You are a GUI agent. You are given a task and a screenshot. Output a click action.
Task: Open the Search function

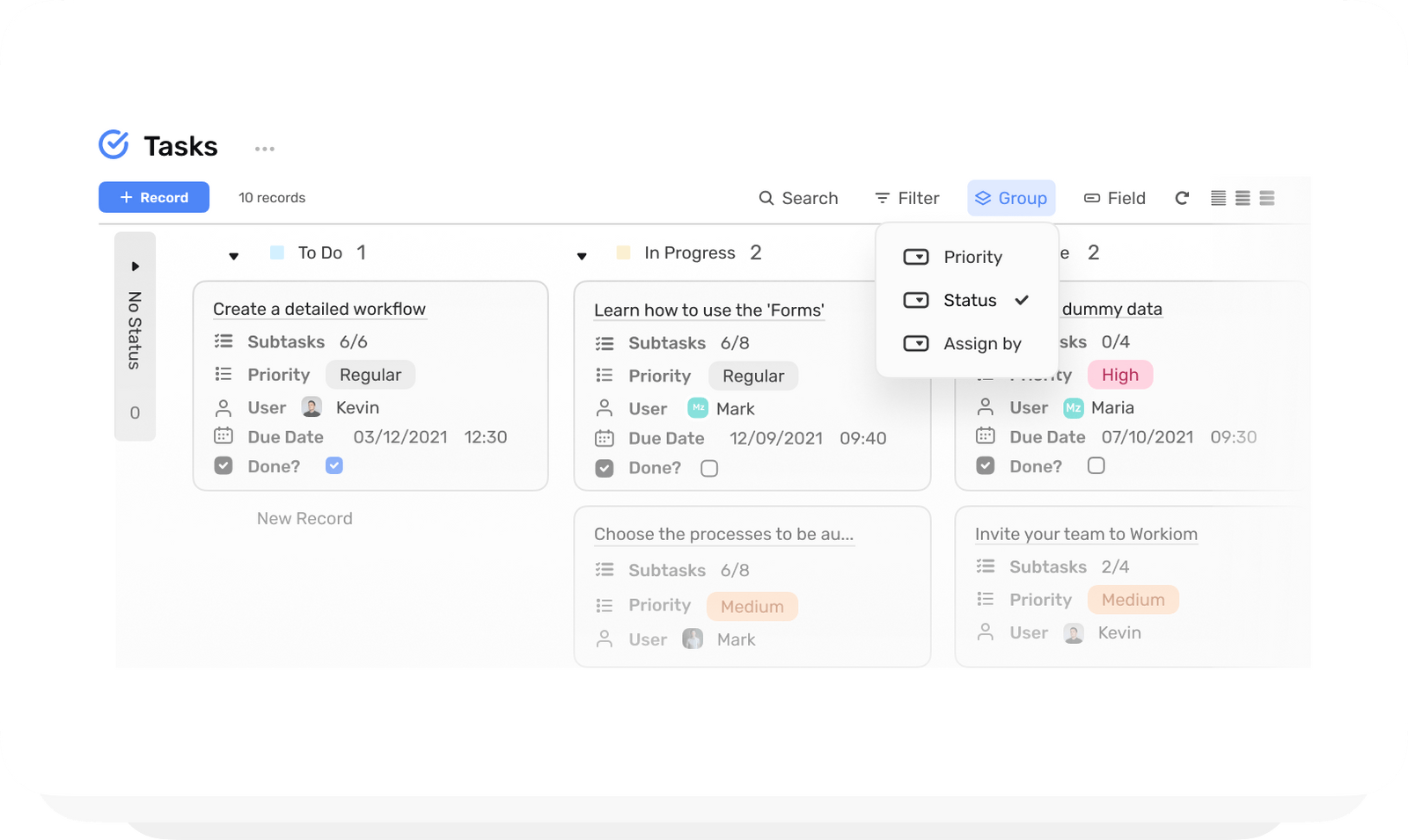click(x=797, y=198)
